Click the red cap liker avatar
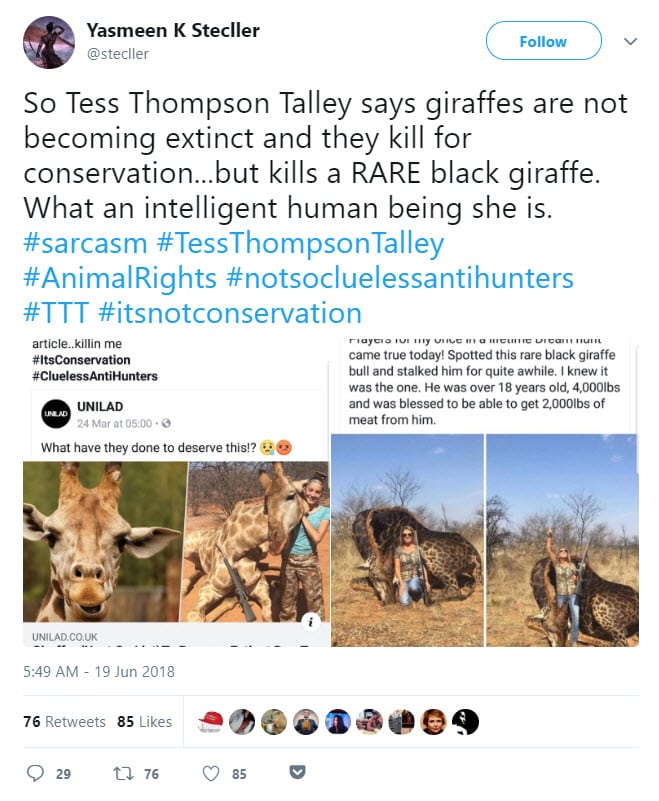This screenshot has width=659, height=801. point(210,722)
